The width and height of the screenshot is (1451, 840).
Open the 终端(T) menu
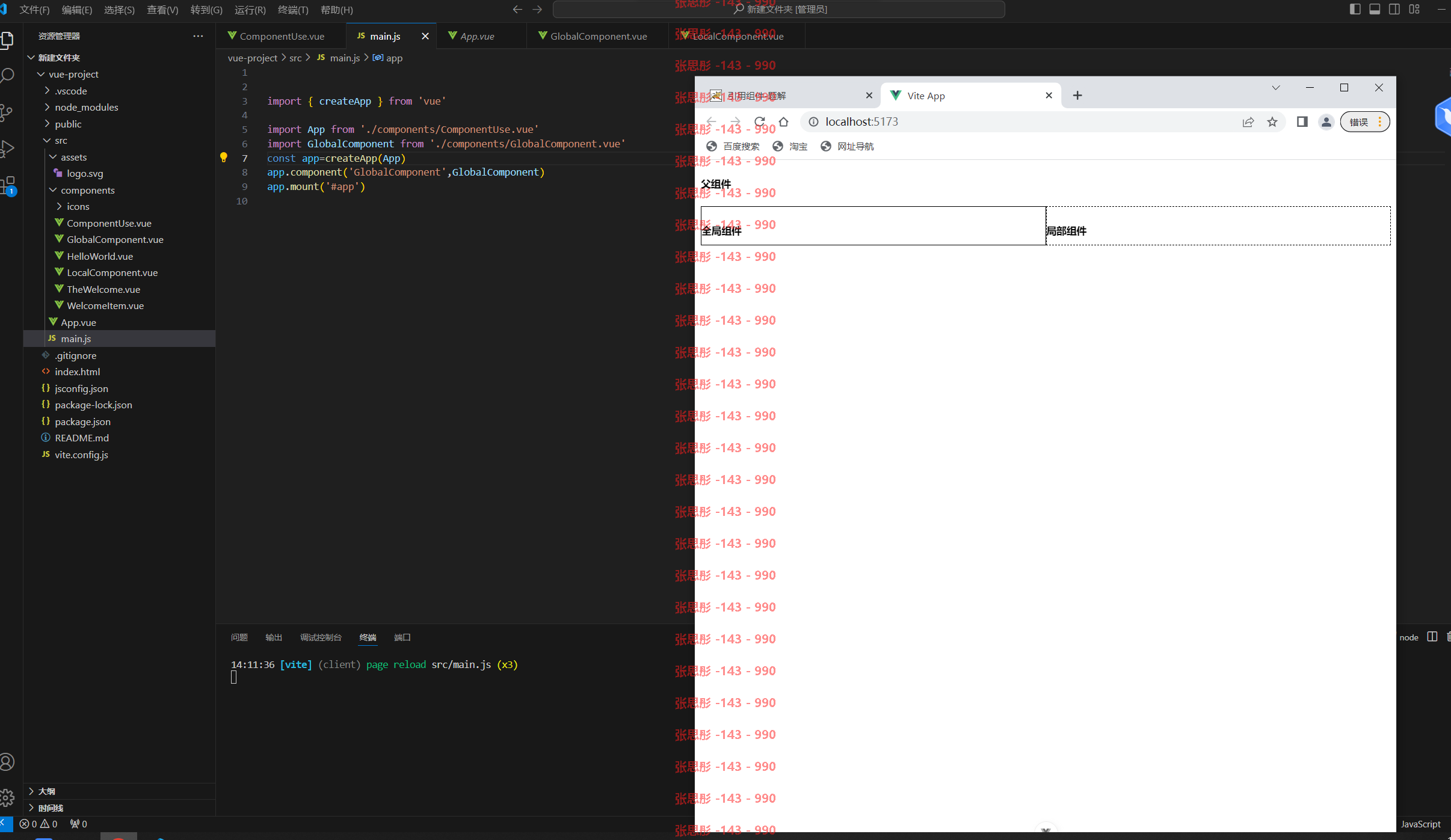[293, 10]
